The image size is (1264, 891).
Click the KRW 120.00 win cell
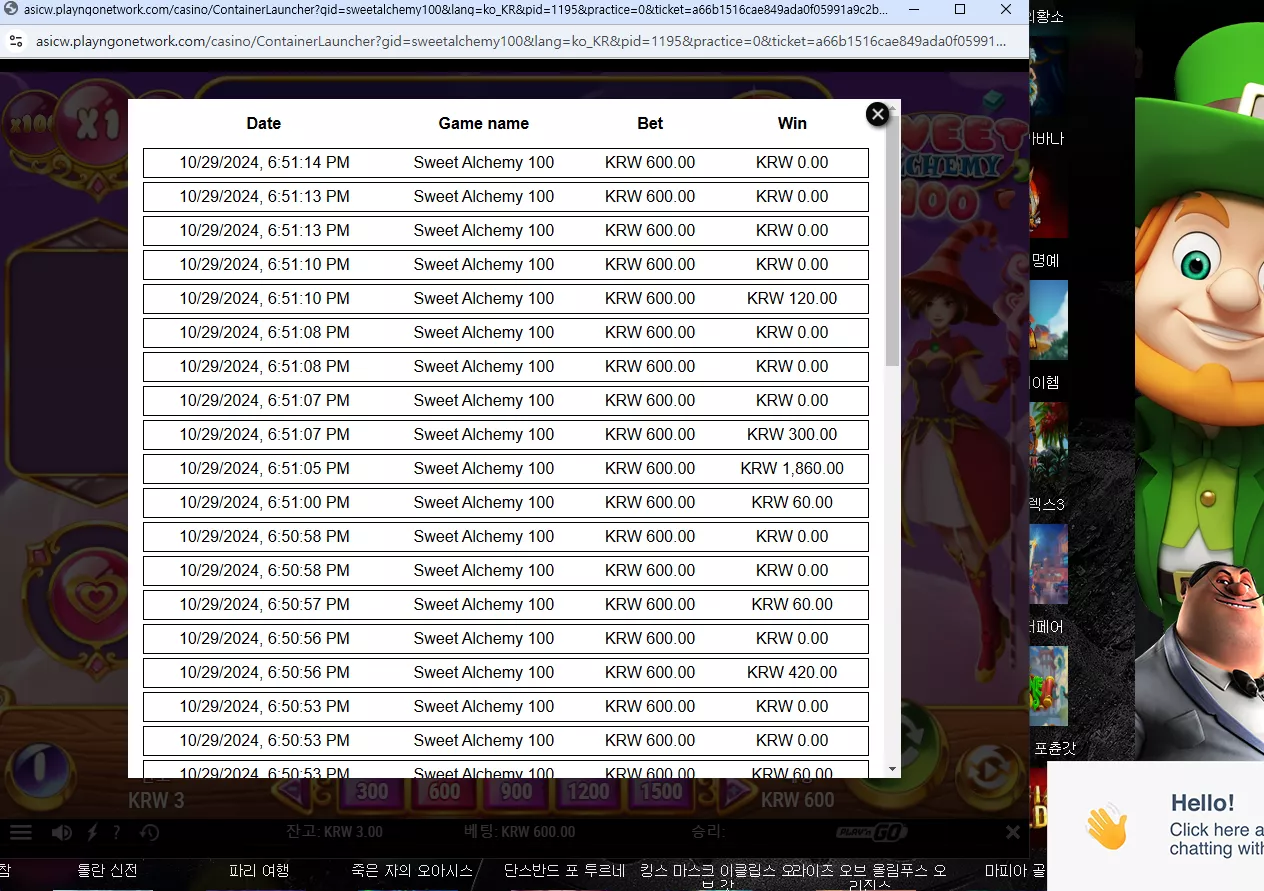[x=792, y=298]
